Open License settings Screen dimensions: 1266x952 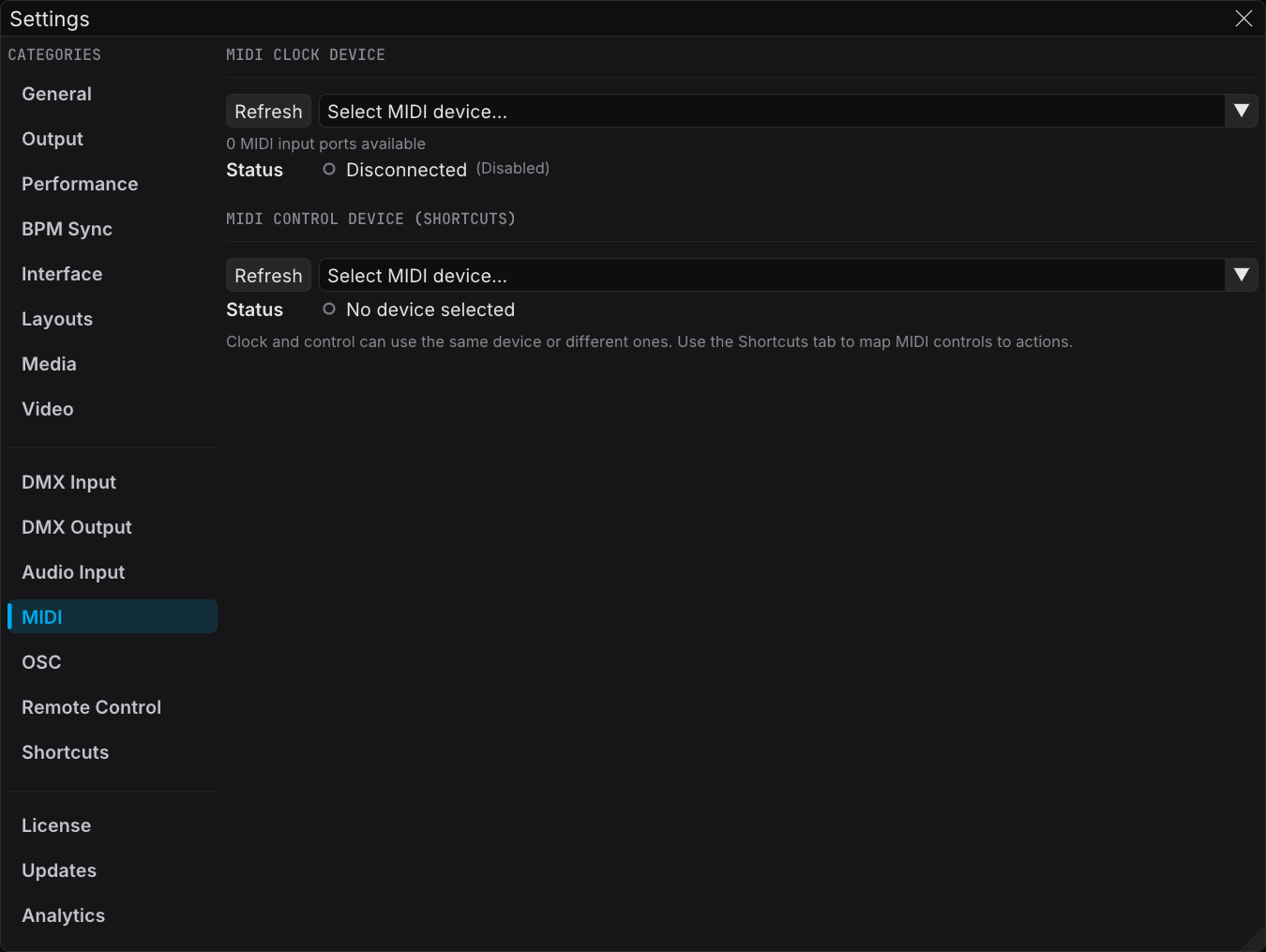point(113,825)
